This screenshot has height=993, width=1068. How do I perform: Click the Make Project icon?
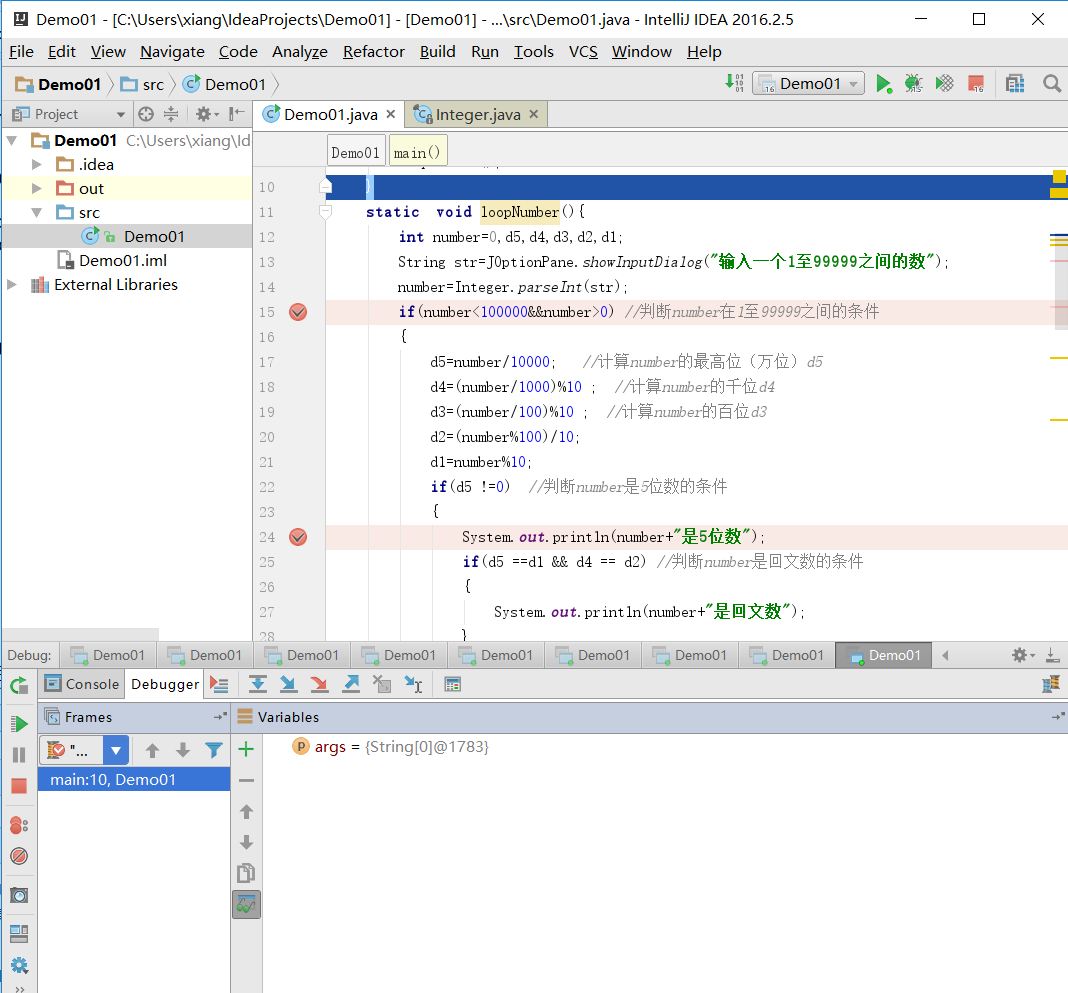pos(734,83)
